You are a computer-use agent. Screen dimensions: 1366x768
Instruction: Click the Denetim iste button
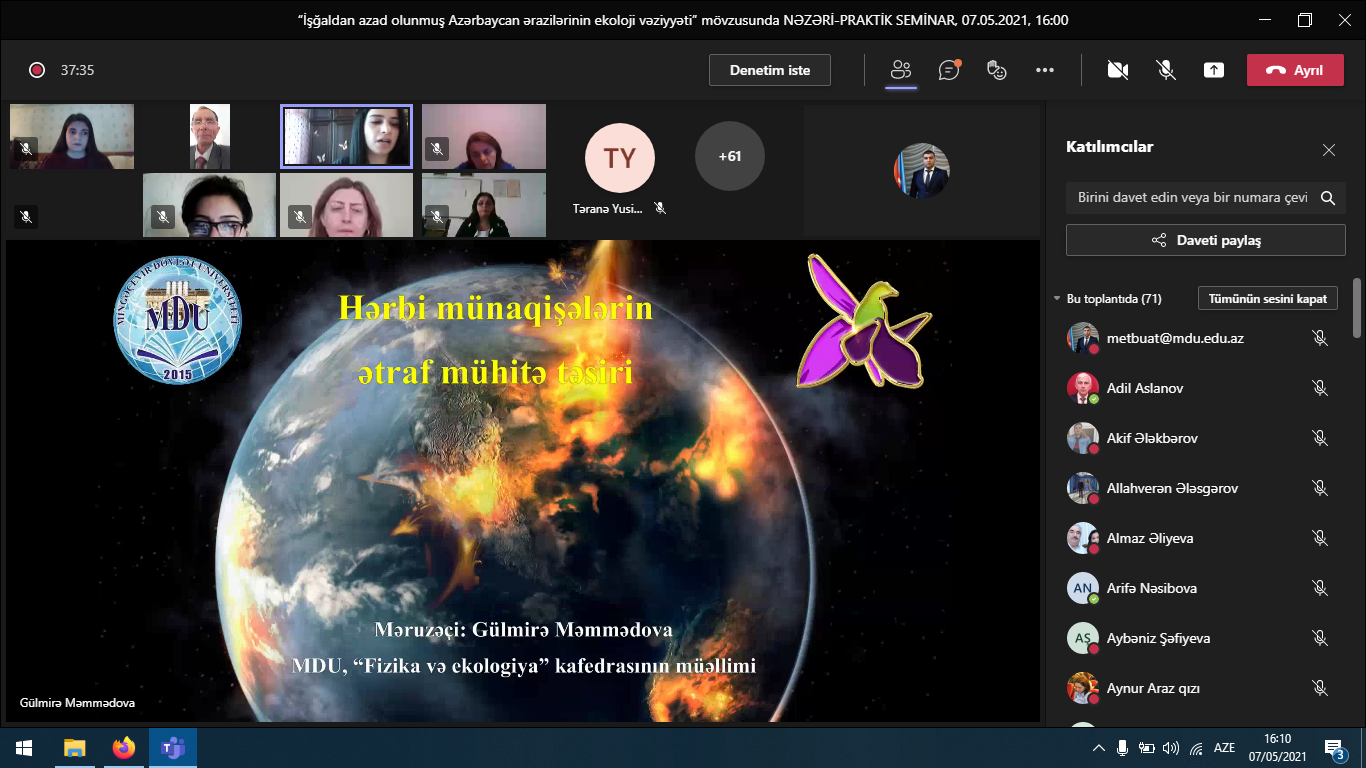coord(769,70)
